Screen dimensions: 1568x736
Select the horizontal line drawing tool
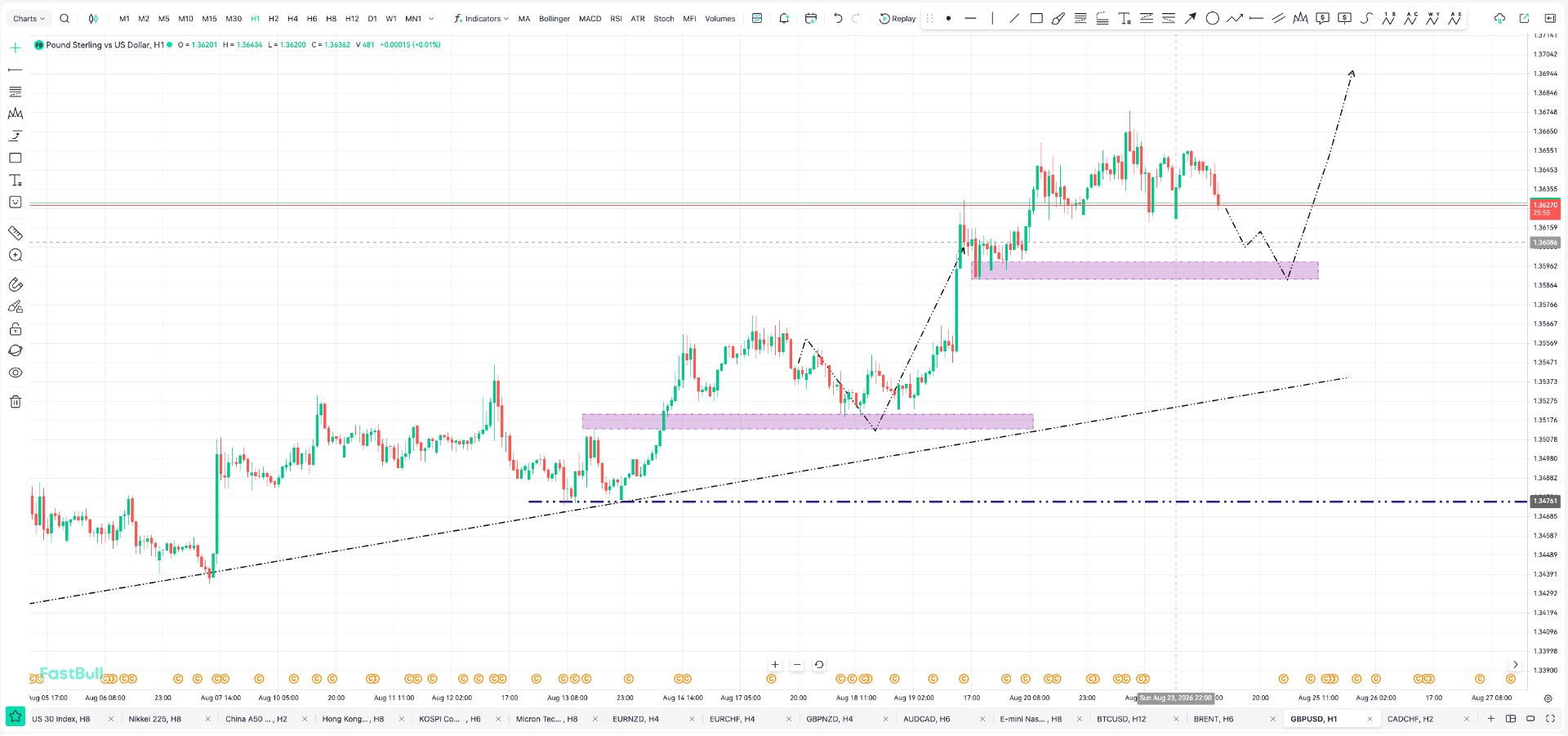pyautogui.click(x=970, y=18)
